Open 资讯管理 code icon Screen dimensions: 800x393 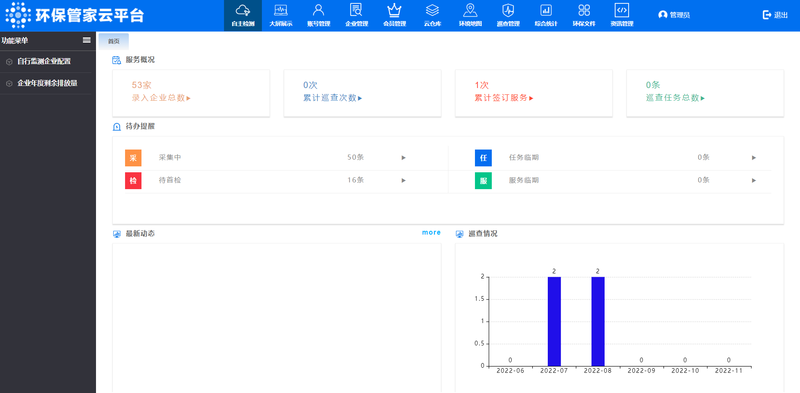pyautogui.click(x=622, y=10)
